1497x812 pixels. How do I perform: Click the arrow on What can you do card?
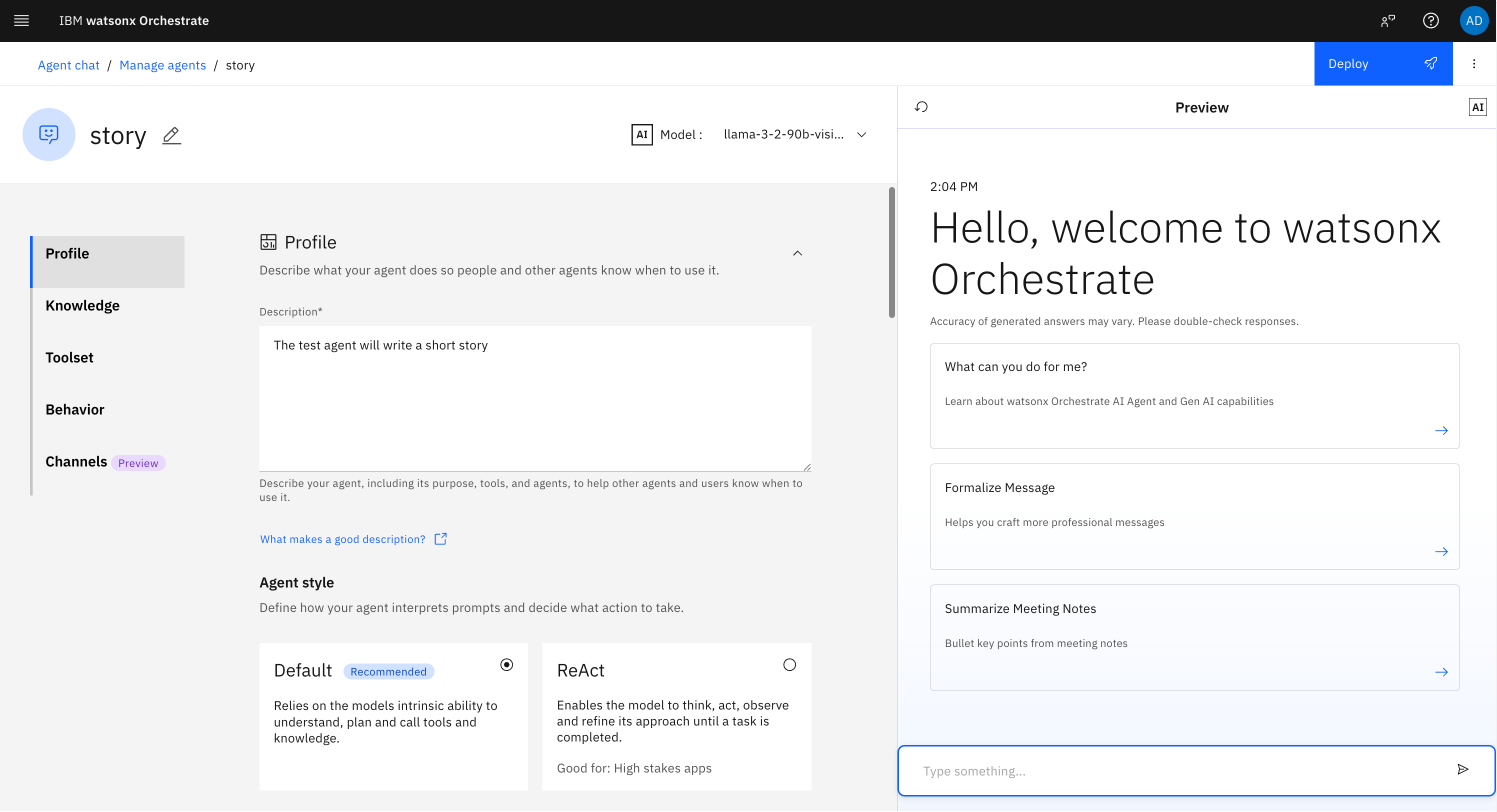pyautogui.click(x=1441, y=430)
